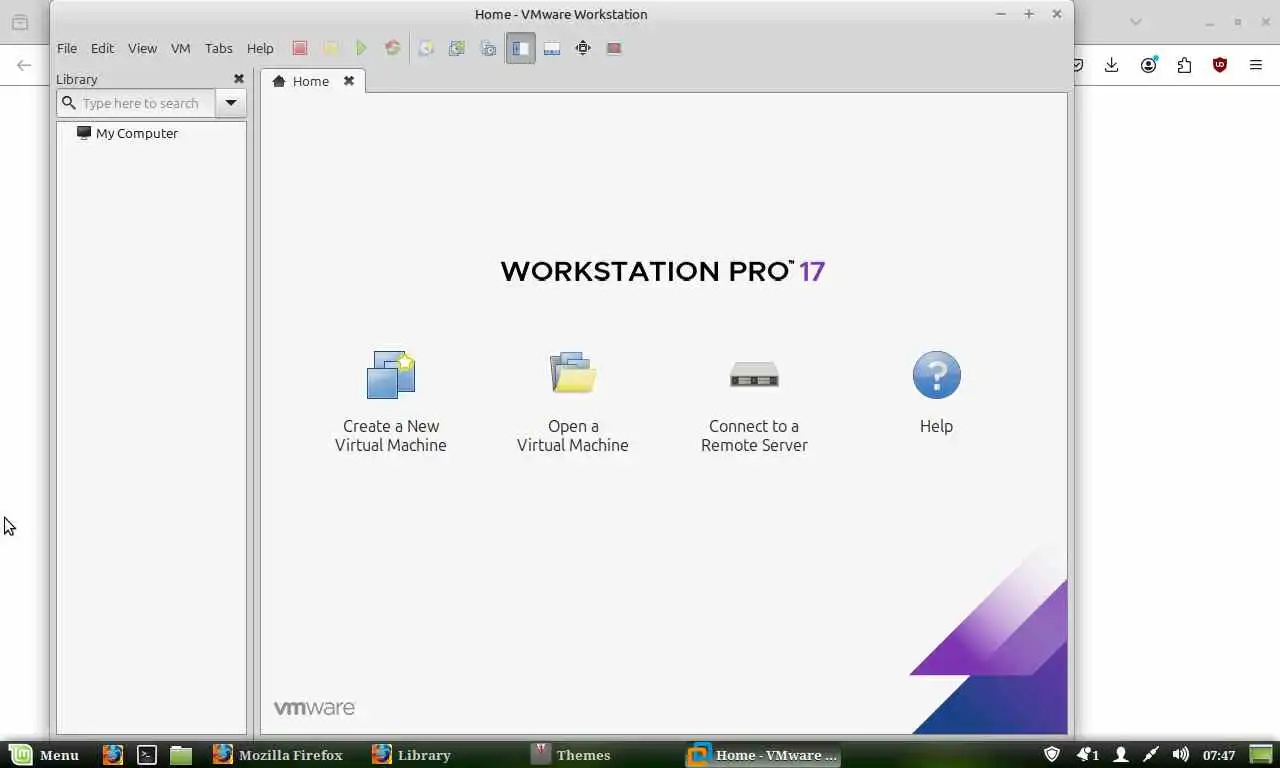
Task: Open the Edit menu
Action: tap(102, 48)
